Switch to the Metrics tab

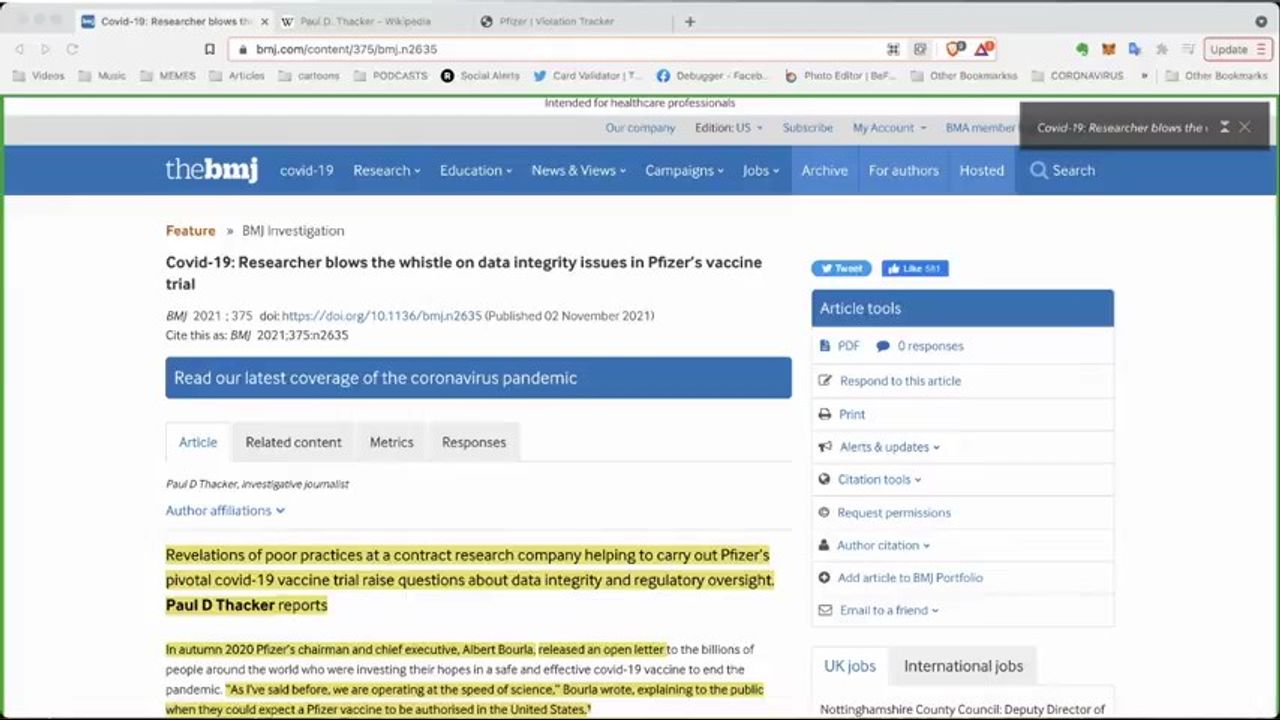click(x=391, y=442)
